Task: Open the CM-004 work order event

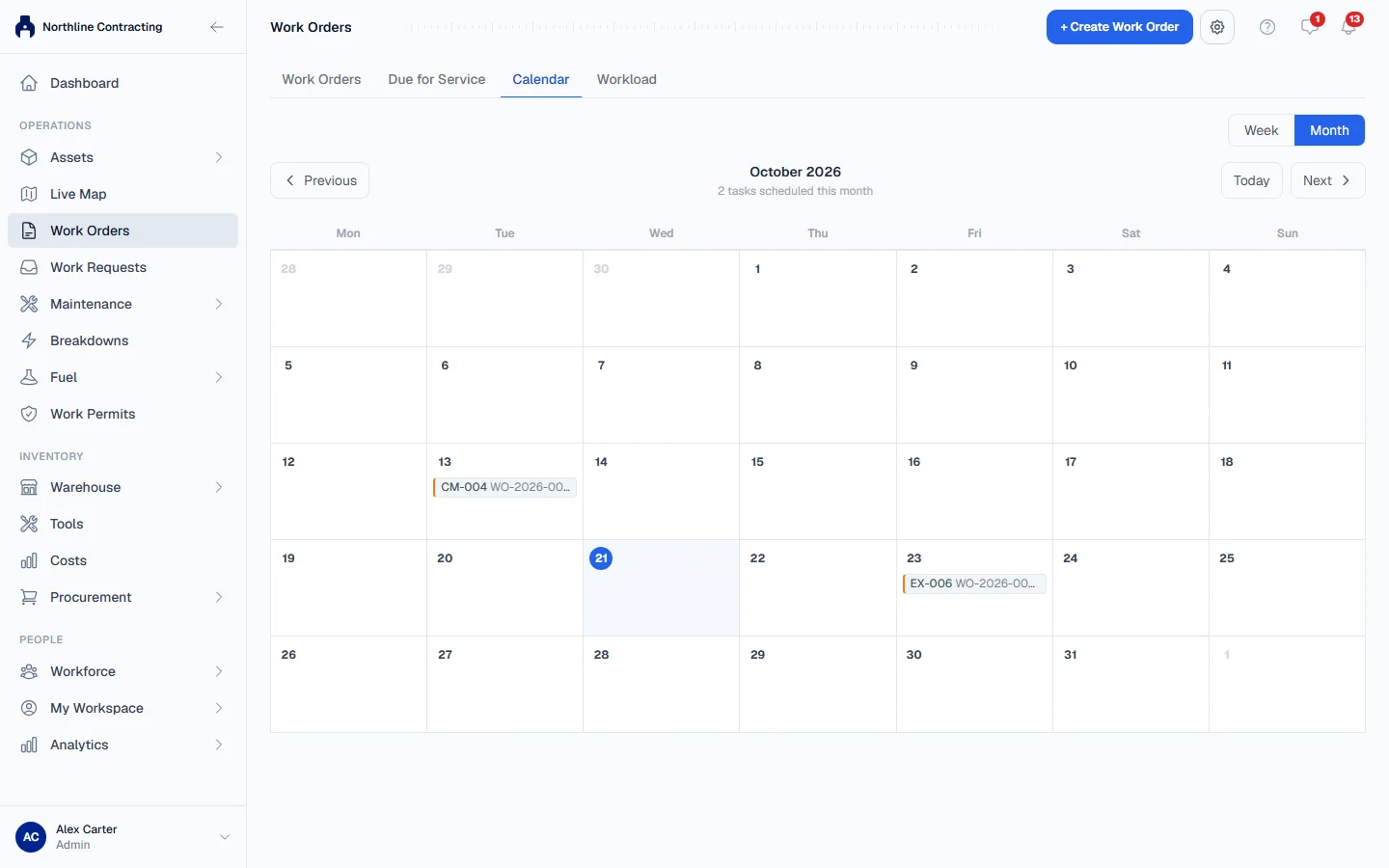Action: point(504,487)
